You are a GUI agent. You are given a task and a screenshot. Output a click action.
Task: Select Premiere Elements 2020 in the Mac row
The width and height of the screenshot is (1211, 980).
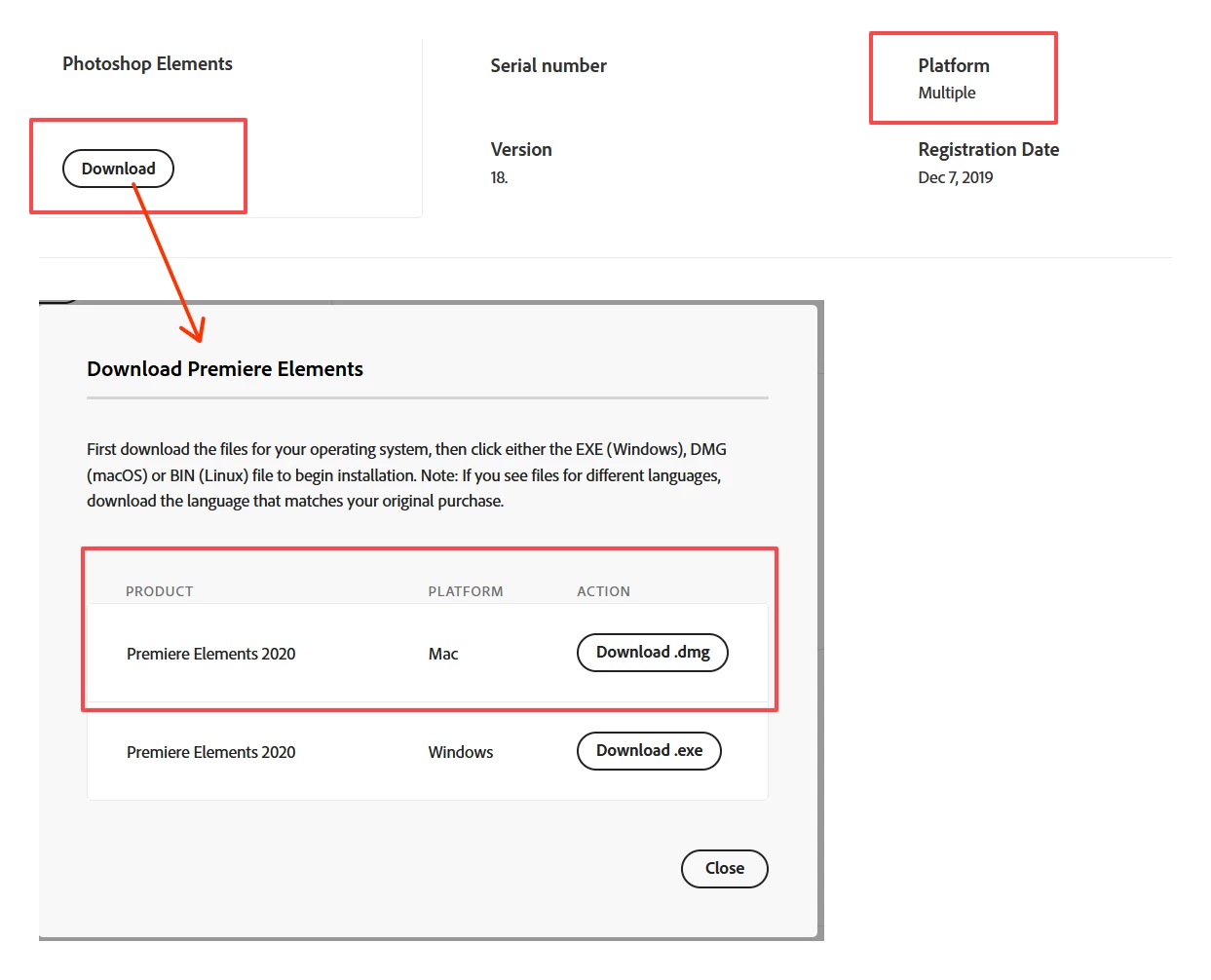[x=211, y=654]
